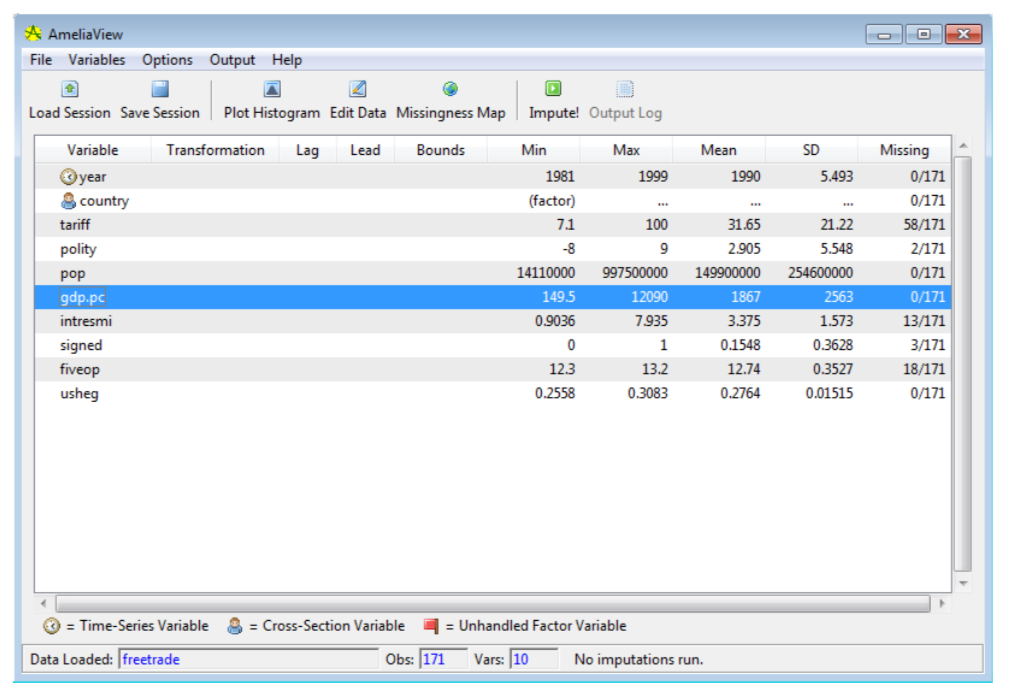Open the File menu
Image resolution: width=1018 pixels, height=698 pixels.
click(41, 60)
